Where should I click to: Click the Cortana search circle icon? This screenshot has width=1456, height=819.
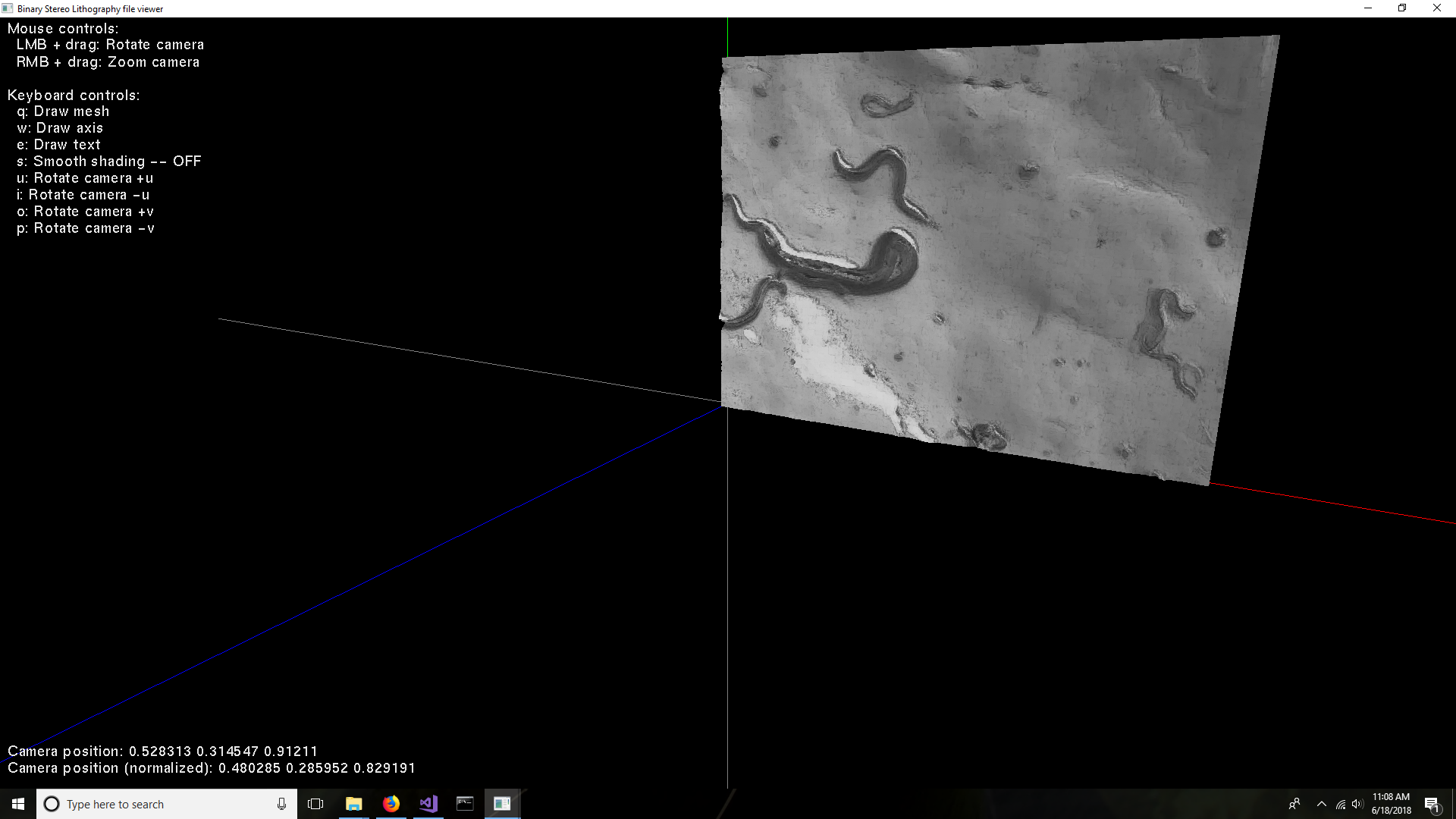(52, 804)
